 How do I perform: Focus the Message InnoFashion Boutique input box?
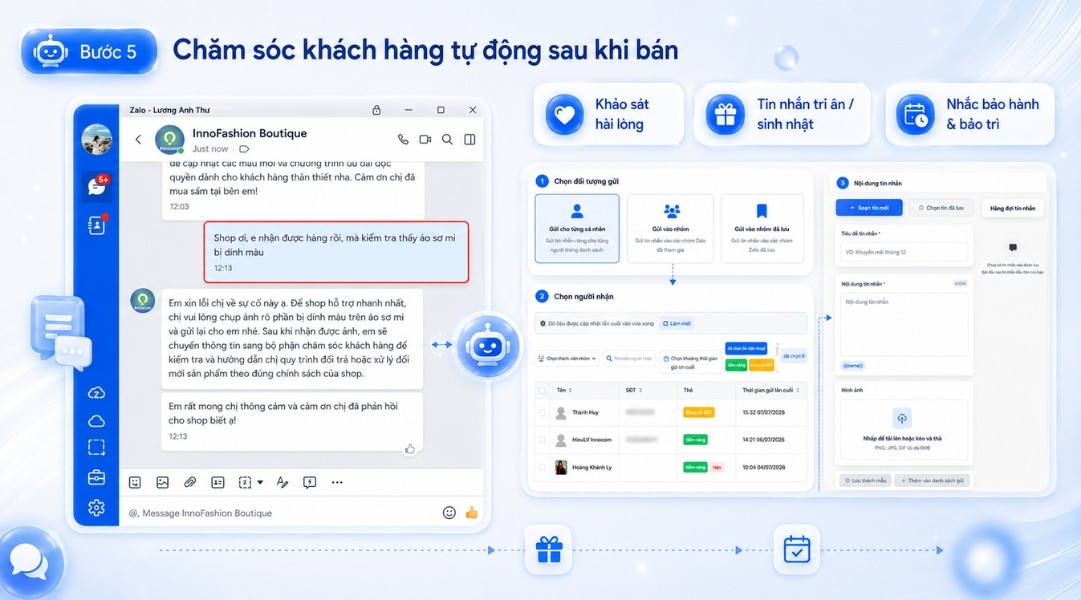point(283,512)
